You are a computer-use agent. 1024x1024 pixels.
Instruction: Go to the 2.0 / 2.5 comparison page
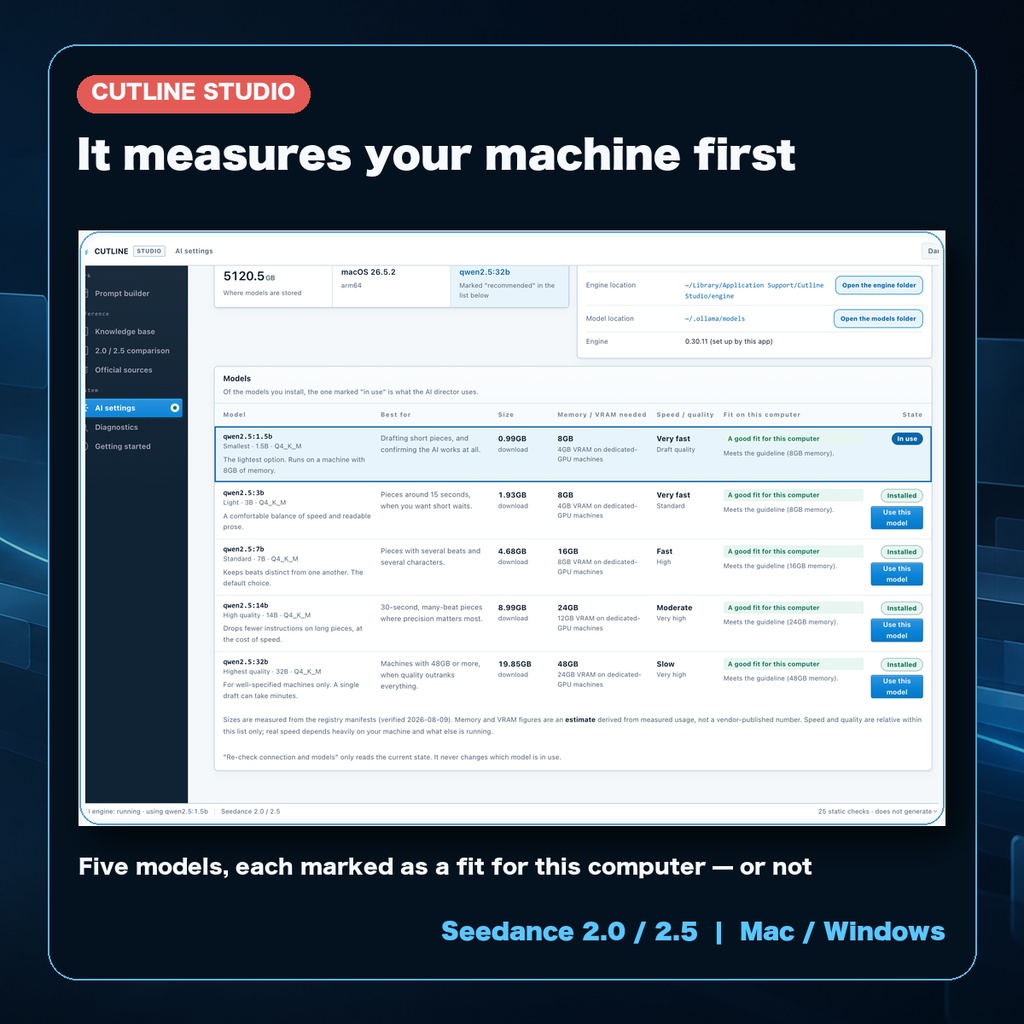click(x=132, y=351)
